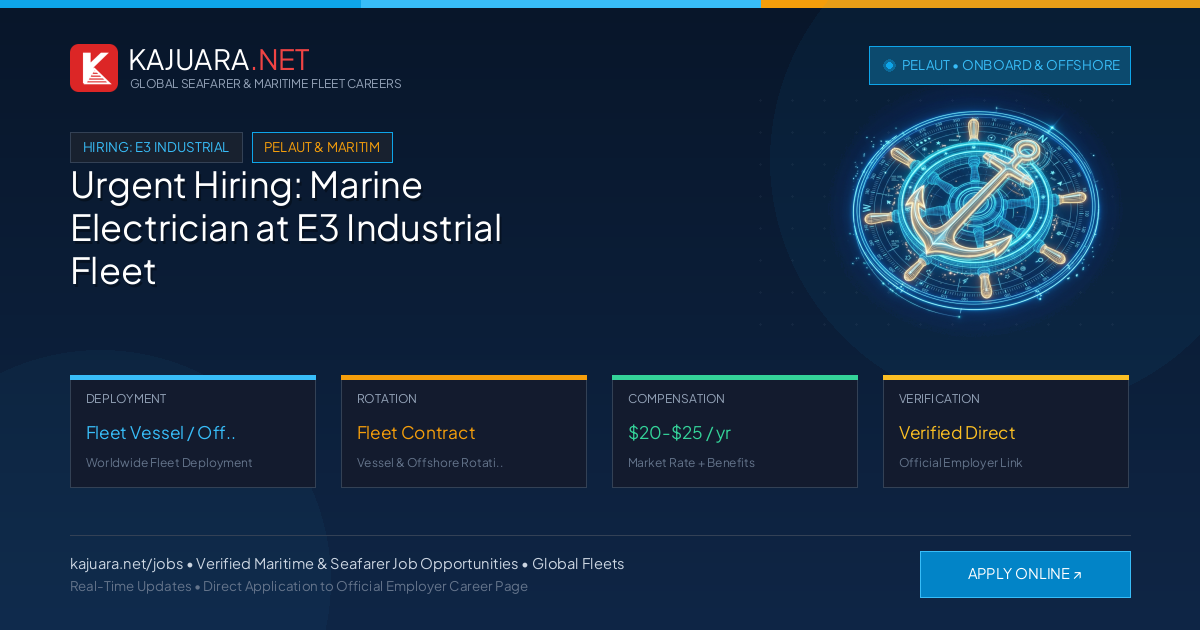The height and width of the screenshot is (630, 1200).
Task: Select the HIRING: E3 INDUSTRIAL tag
Action: (156, 147)
